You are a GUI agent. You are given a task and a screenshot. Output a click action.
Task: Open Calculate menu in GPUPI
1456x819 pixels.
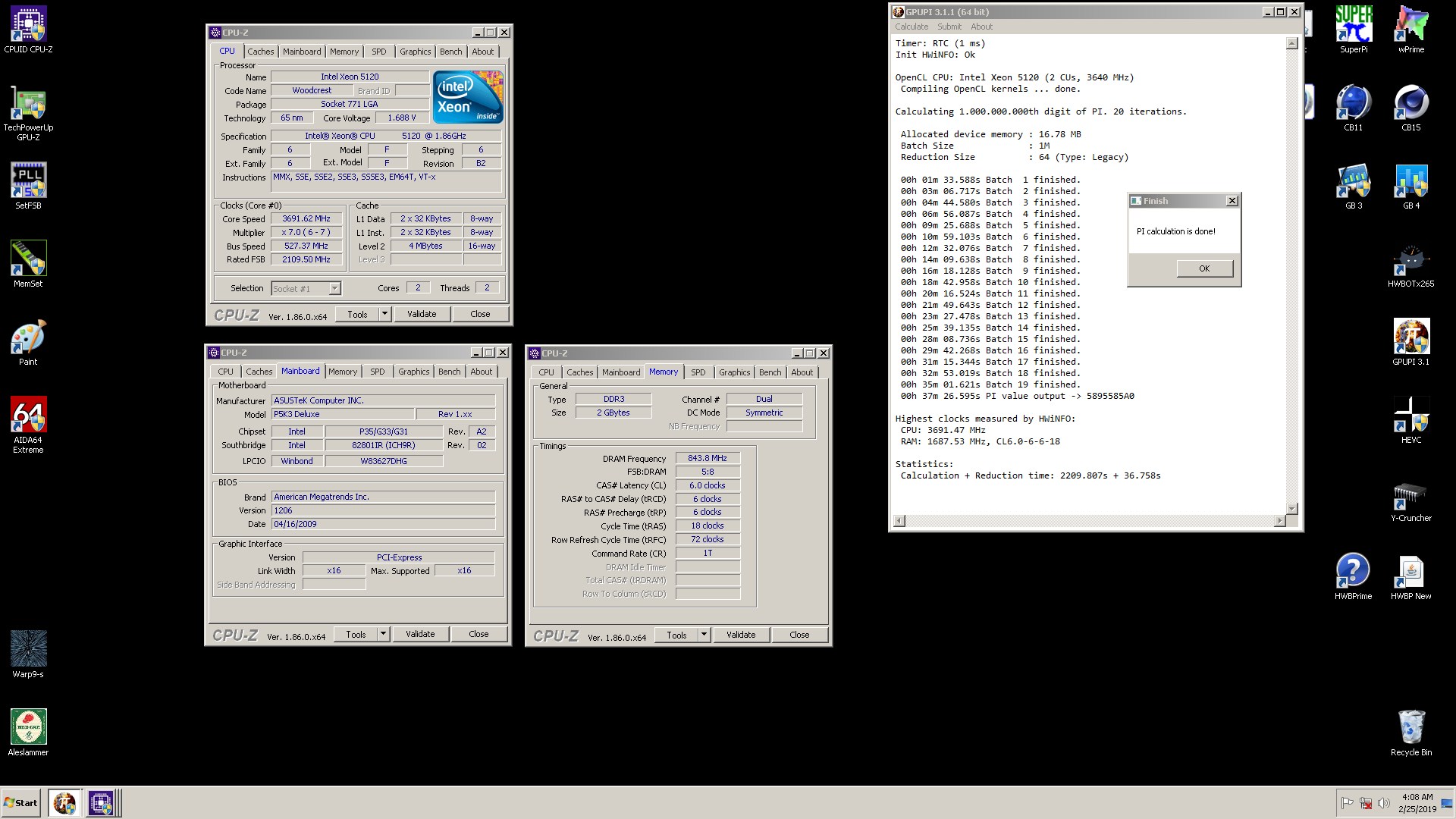tap(911, 27)
